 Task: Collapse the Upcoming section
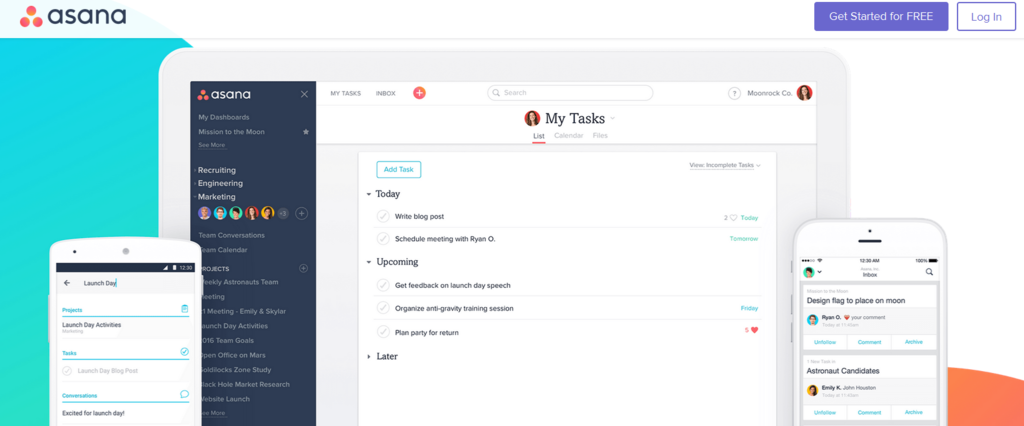coord(369,262)
